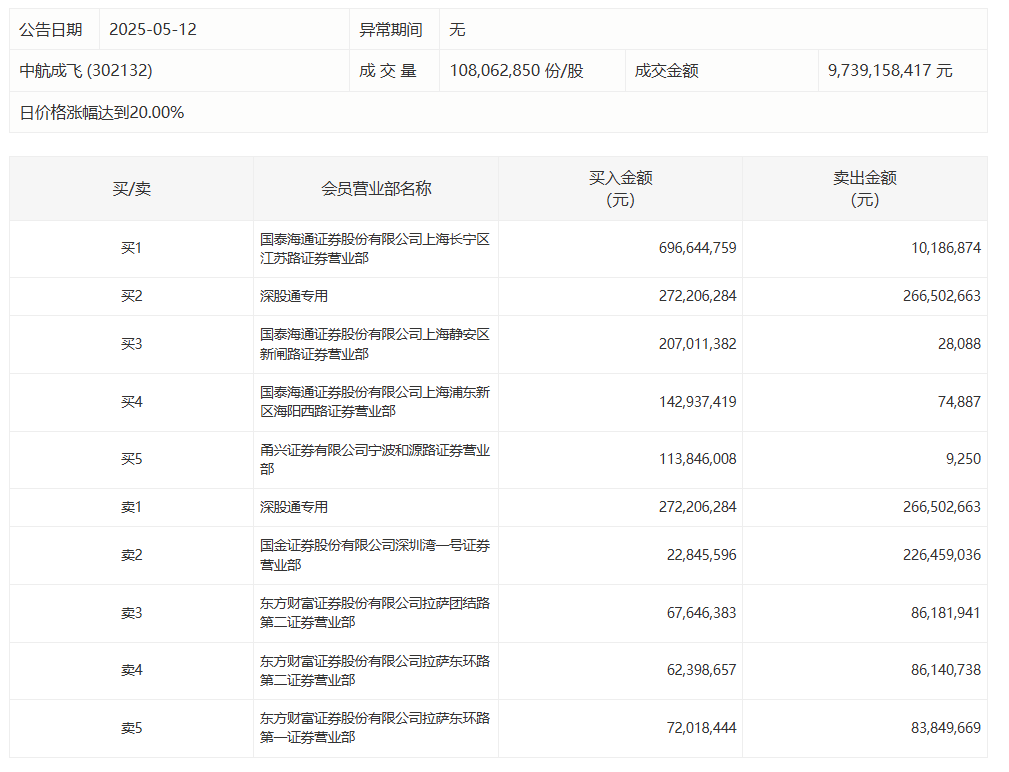Click the 买5 row label

pos(131,459)
